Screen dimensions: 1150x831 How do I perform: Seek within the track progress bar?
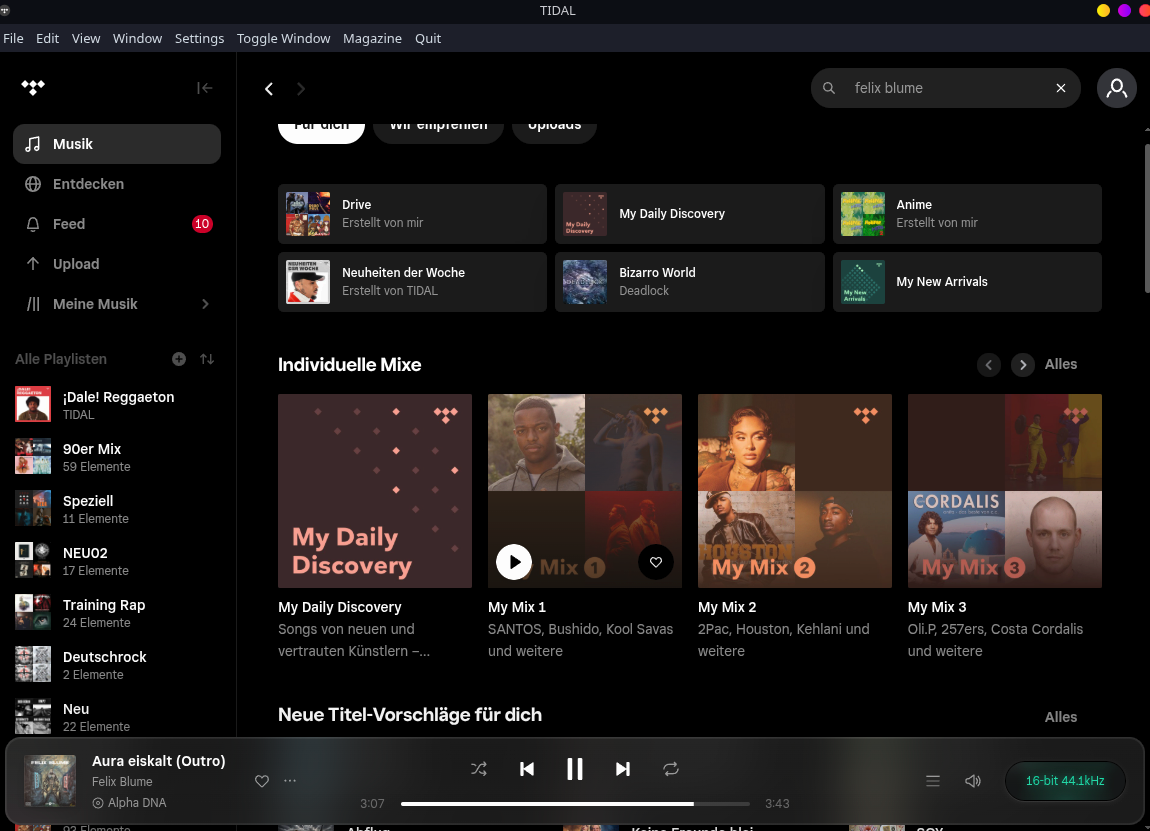(x=575, y=804)
